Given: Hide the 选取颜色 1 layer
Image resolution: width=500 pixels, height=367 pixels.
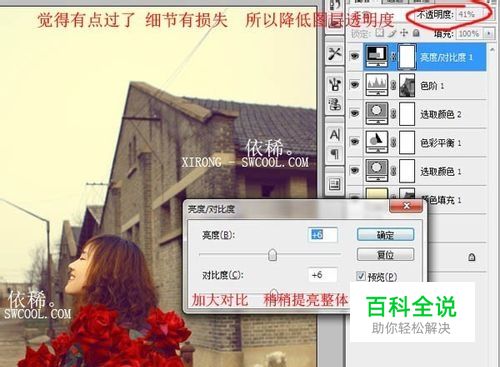Looking at the screenshot, I should point(355,170).
